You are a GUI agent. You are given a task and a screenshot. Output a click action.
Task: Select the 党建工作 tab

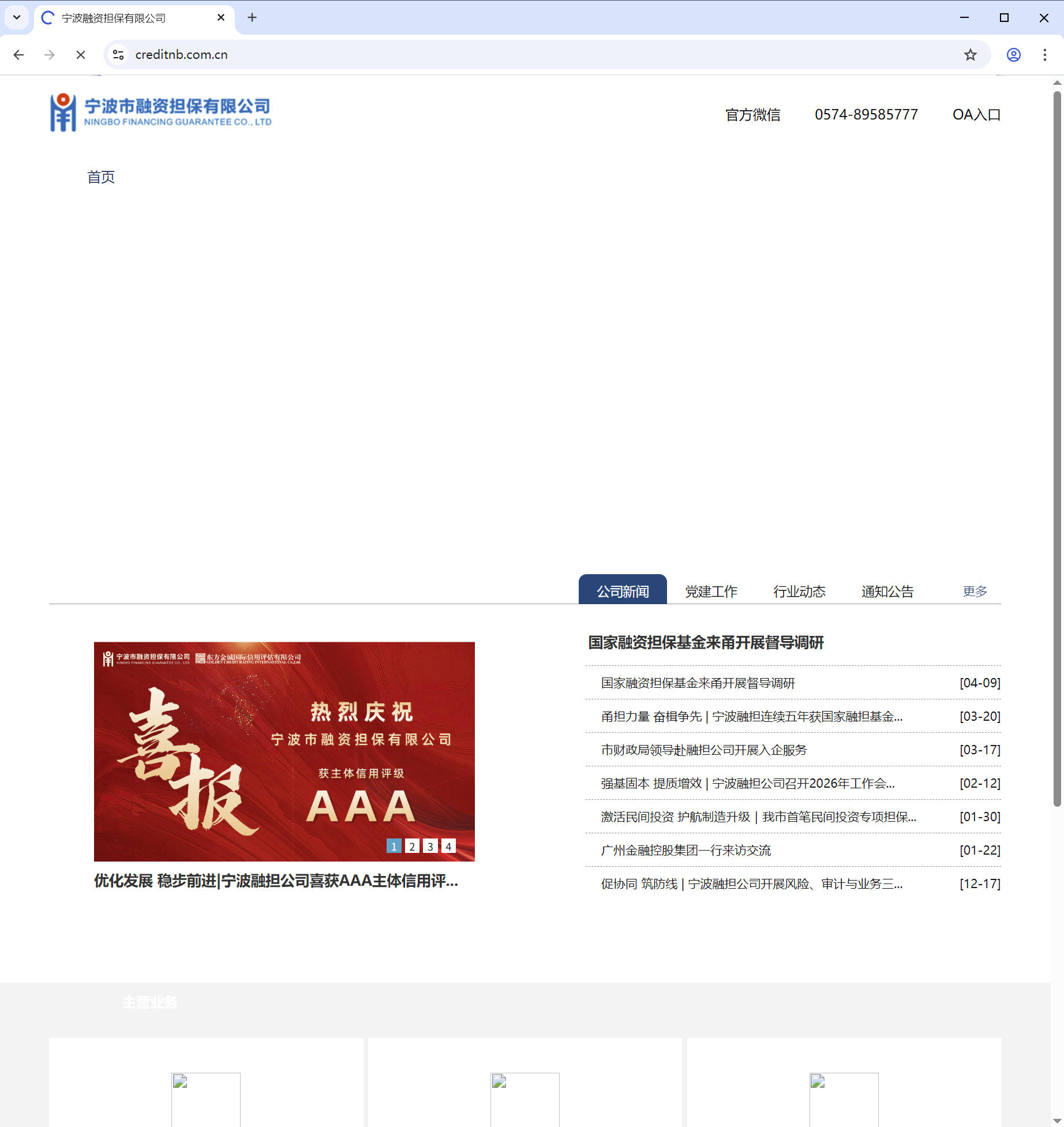click(x=711, y=591)
